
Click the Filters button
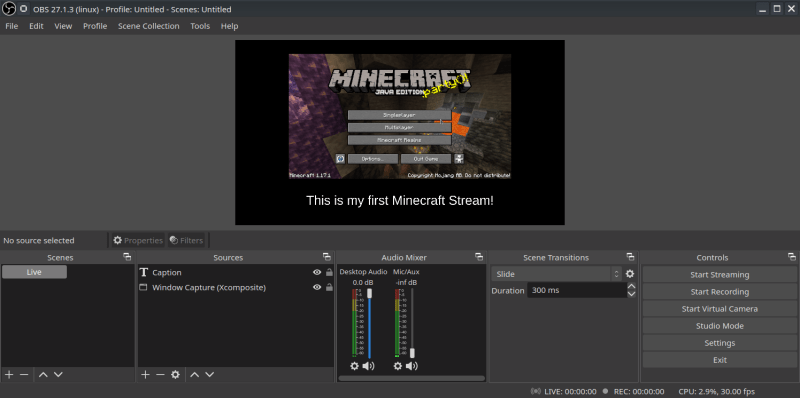(186, 240)
